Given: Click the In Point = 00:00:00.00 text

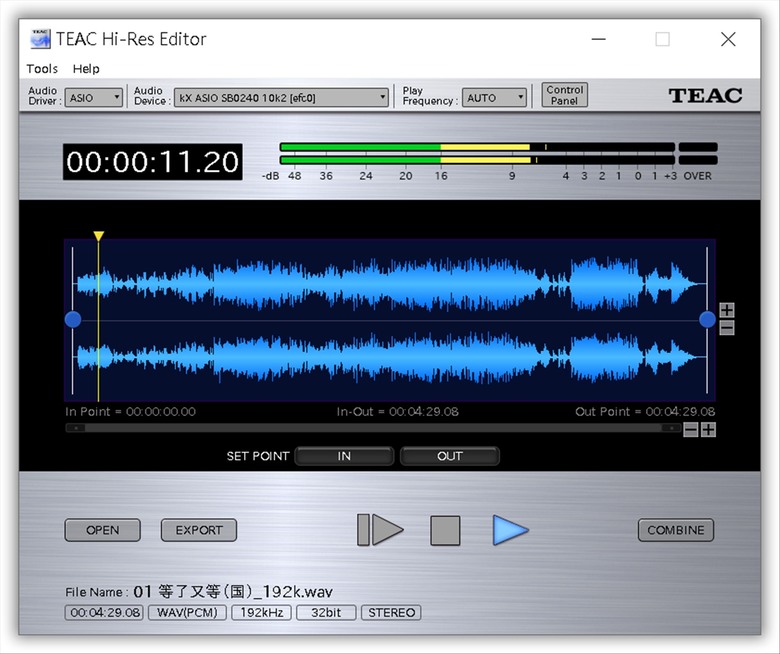Looking at the screenshot, I should coord(130,412).
